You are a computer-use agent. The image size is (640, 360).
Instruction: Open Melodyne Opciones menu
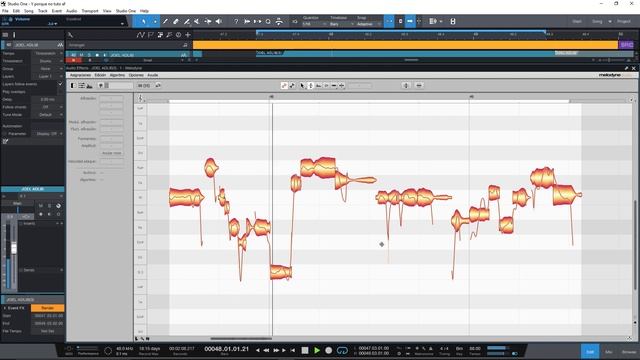(136, 75)
